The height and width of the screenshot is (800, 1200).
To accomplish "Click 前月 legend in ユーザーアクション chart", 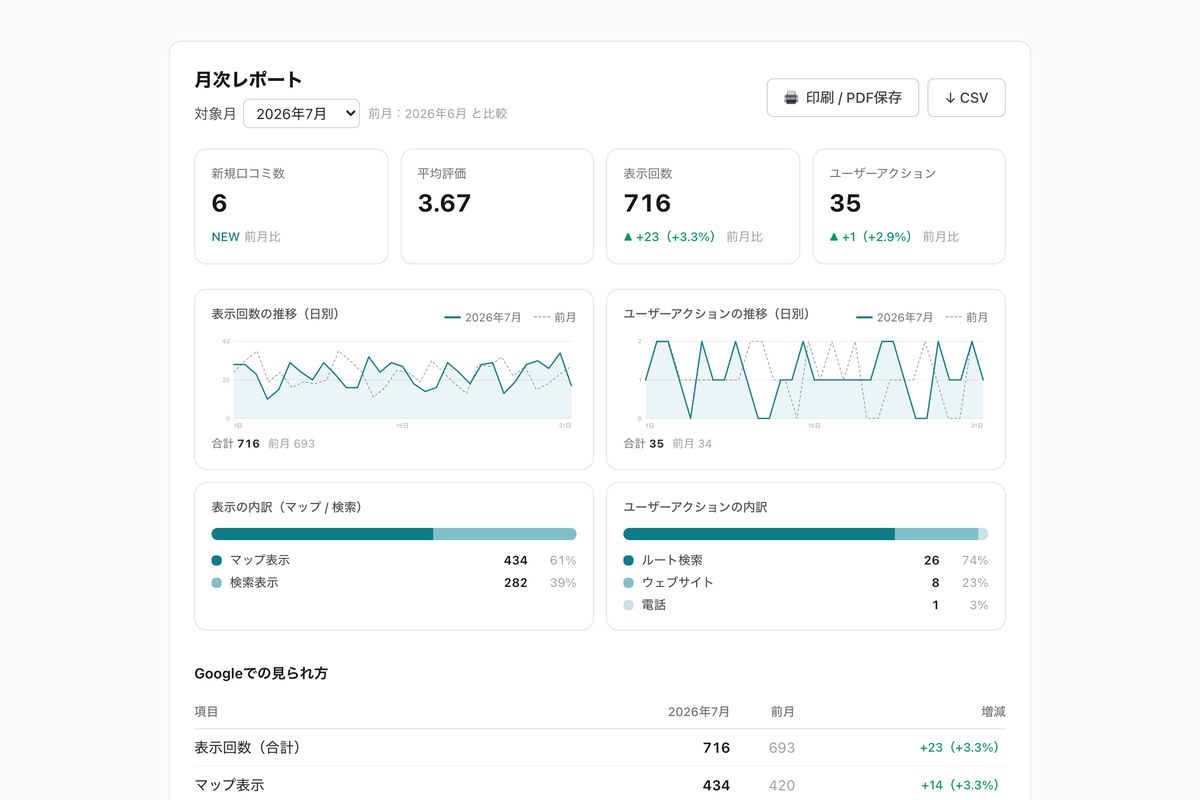I will (x=967, y=317).
